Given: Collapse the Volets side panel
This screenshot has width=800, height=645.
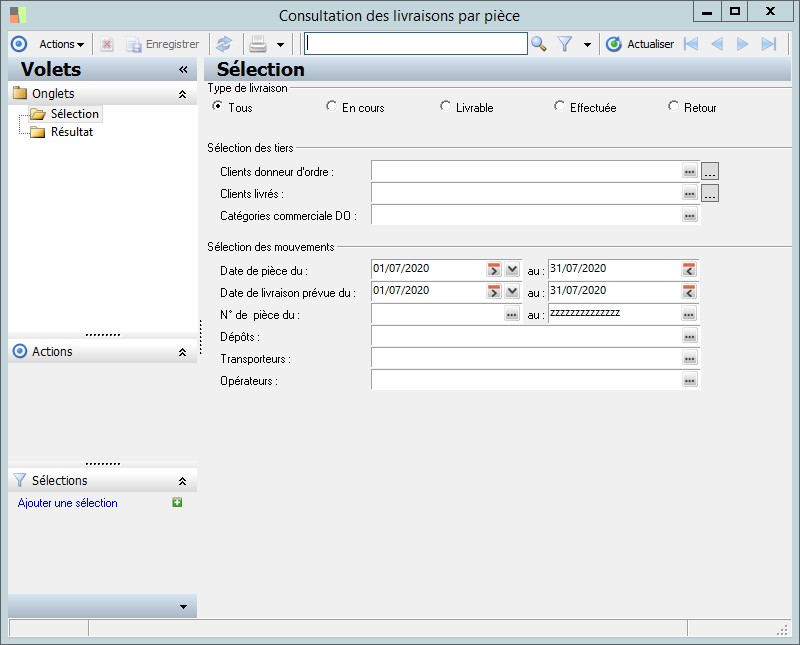Looking at the screenshot, I should pos(183,69).
